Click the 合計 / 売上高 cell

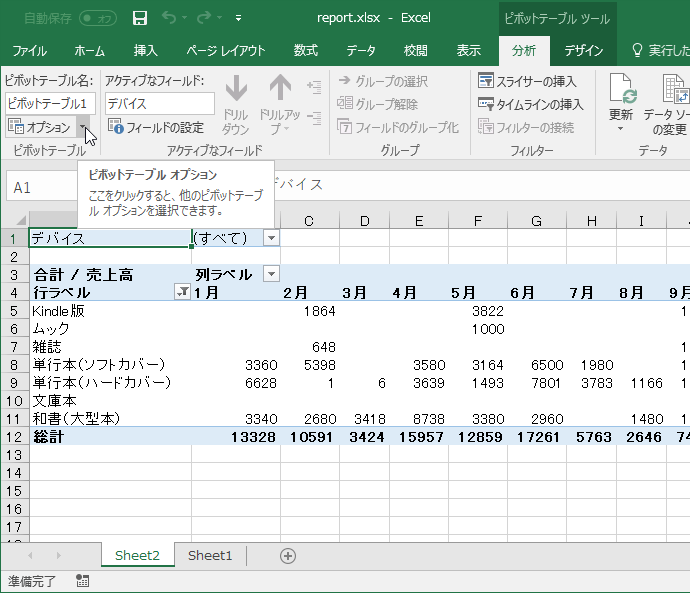(x=84, y=275)
